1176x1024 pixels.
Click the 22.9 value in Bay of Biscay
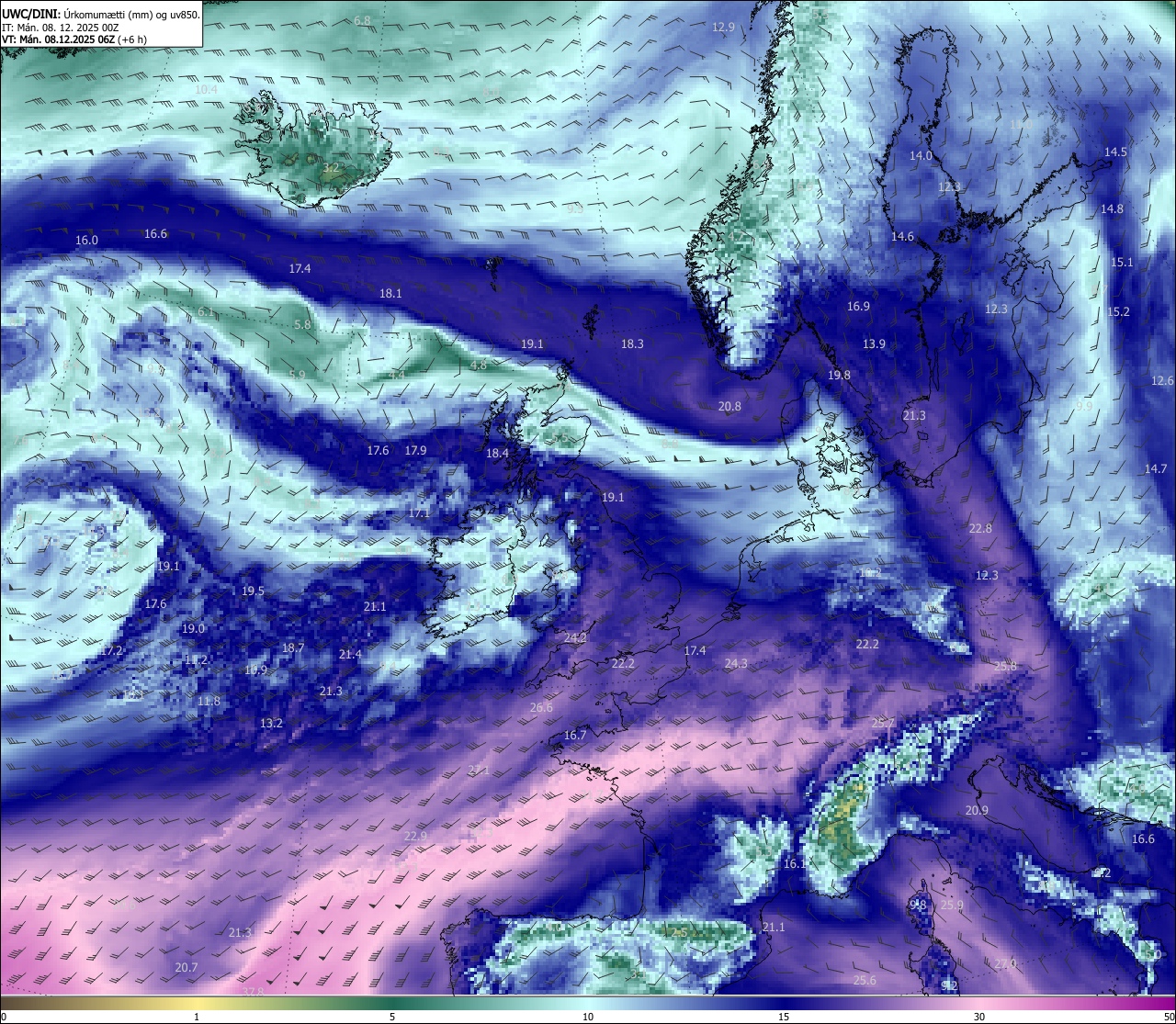pyautogui.click(x=415, y=836)
